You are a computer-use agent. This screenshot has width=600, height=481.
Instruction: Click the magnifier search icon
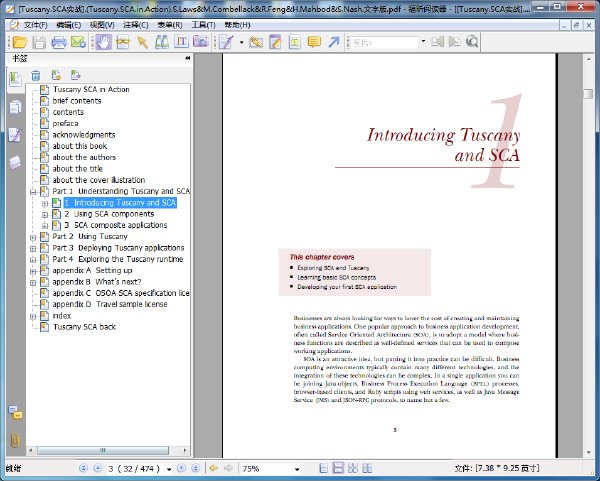click(x=472, y=42)
